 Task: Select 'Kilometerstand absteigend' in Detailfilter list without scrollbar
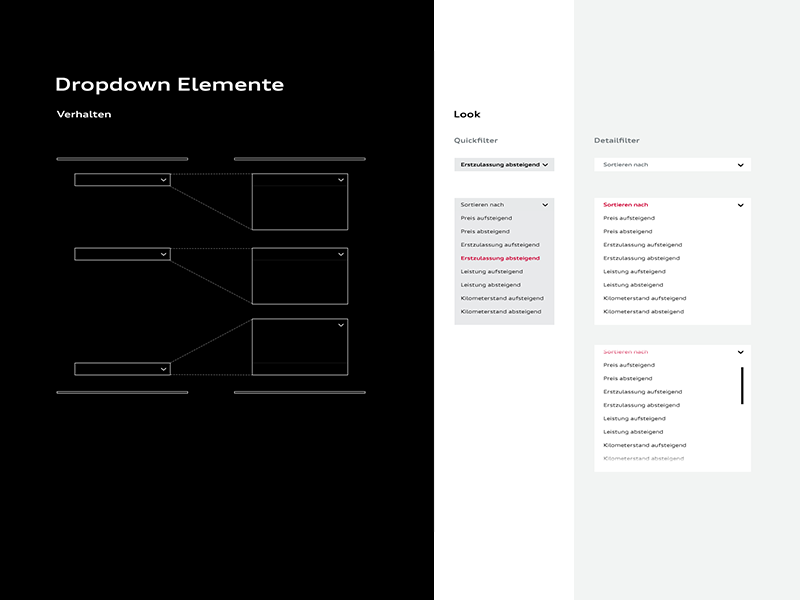(644, 311)
